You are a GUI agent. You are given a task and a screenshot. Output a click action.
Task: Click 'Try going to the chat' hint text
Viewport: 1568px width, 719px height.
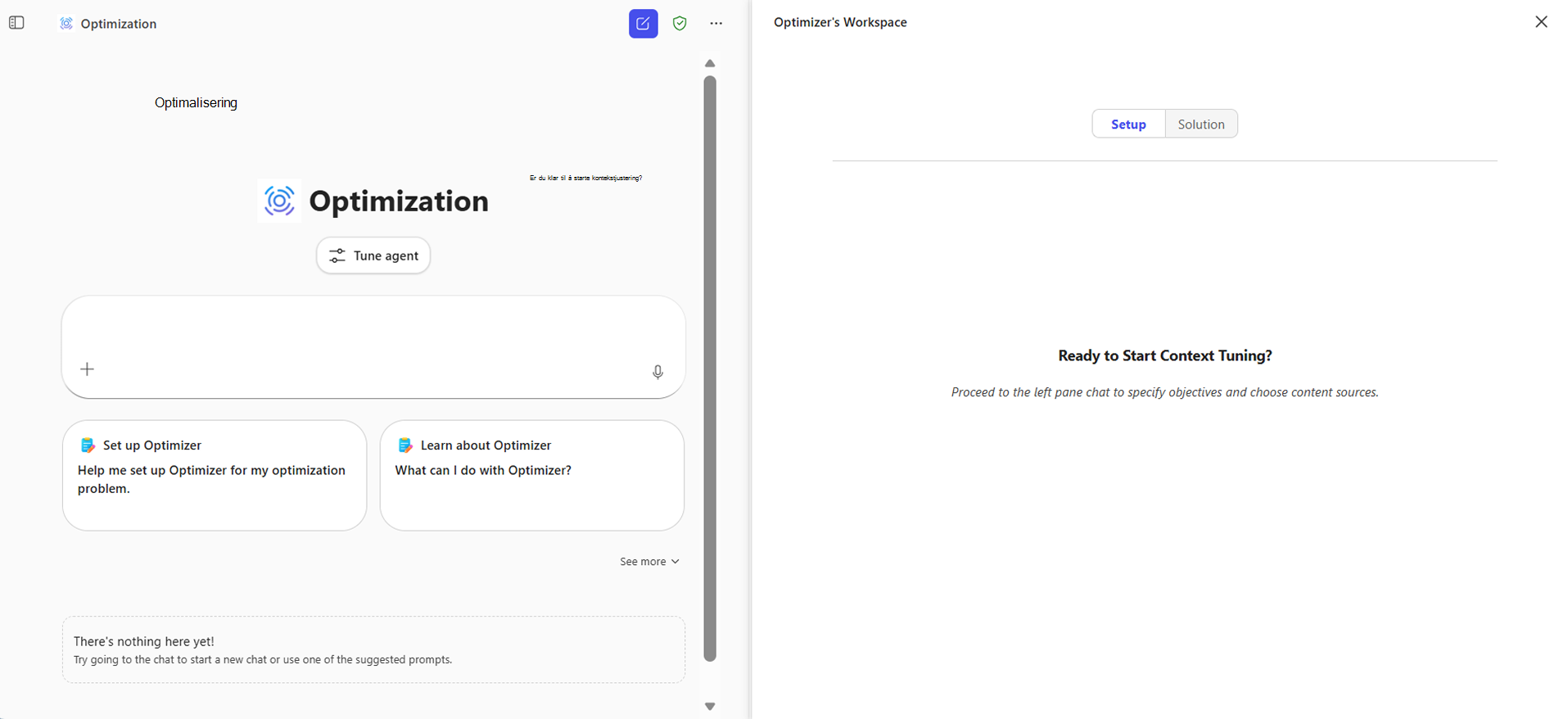[263, 659]
